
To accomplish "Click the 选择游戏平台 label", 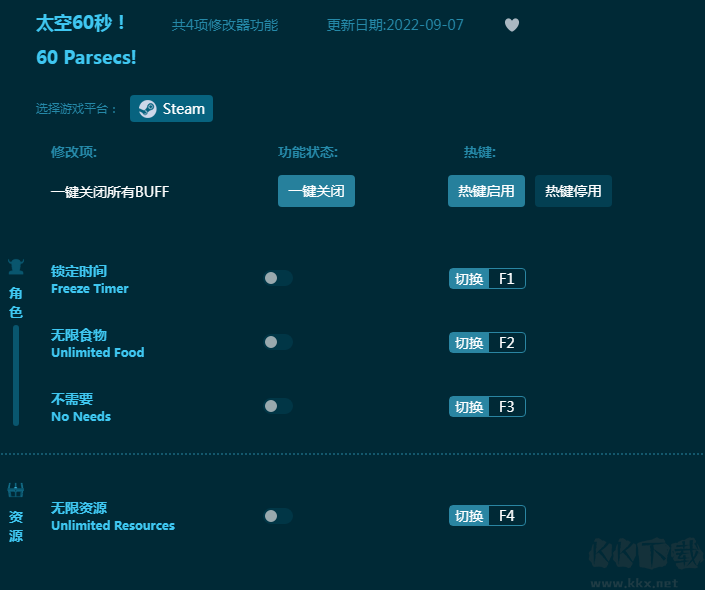I will coord(76,109).
